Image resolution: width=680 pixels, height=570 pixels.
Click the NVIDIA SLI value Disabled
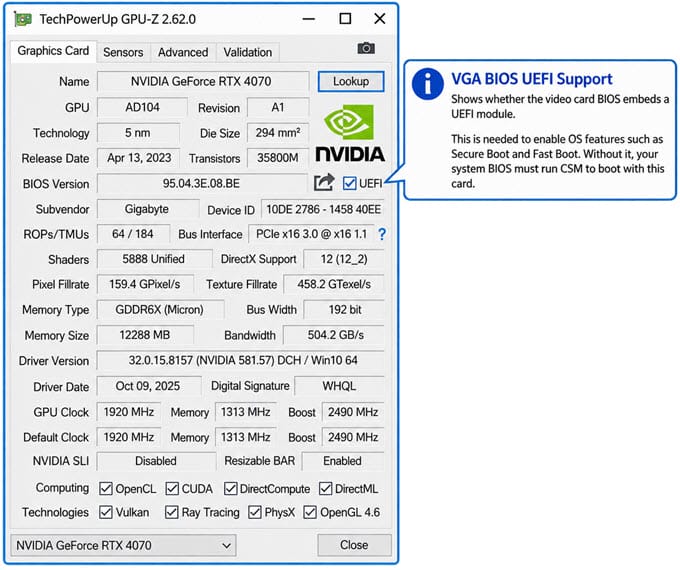click(156, 461)
